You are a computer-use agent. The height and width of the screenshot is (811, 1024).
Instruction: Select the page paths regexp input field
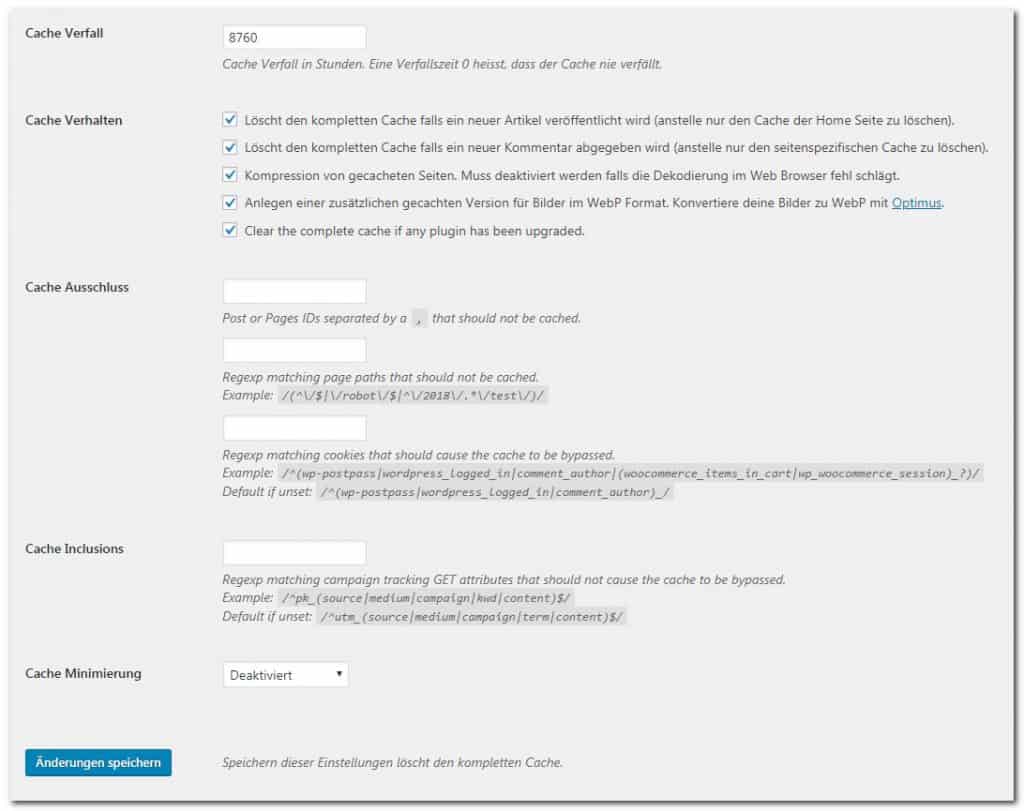pyautogui.click(x=295, y=350)
